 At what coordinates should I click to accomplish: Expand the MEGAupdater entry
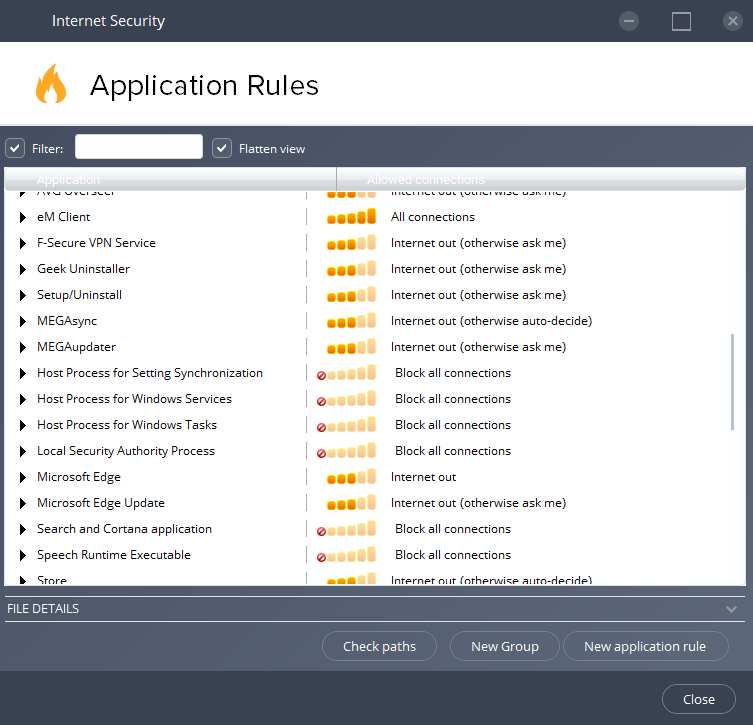[23, 347]
